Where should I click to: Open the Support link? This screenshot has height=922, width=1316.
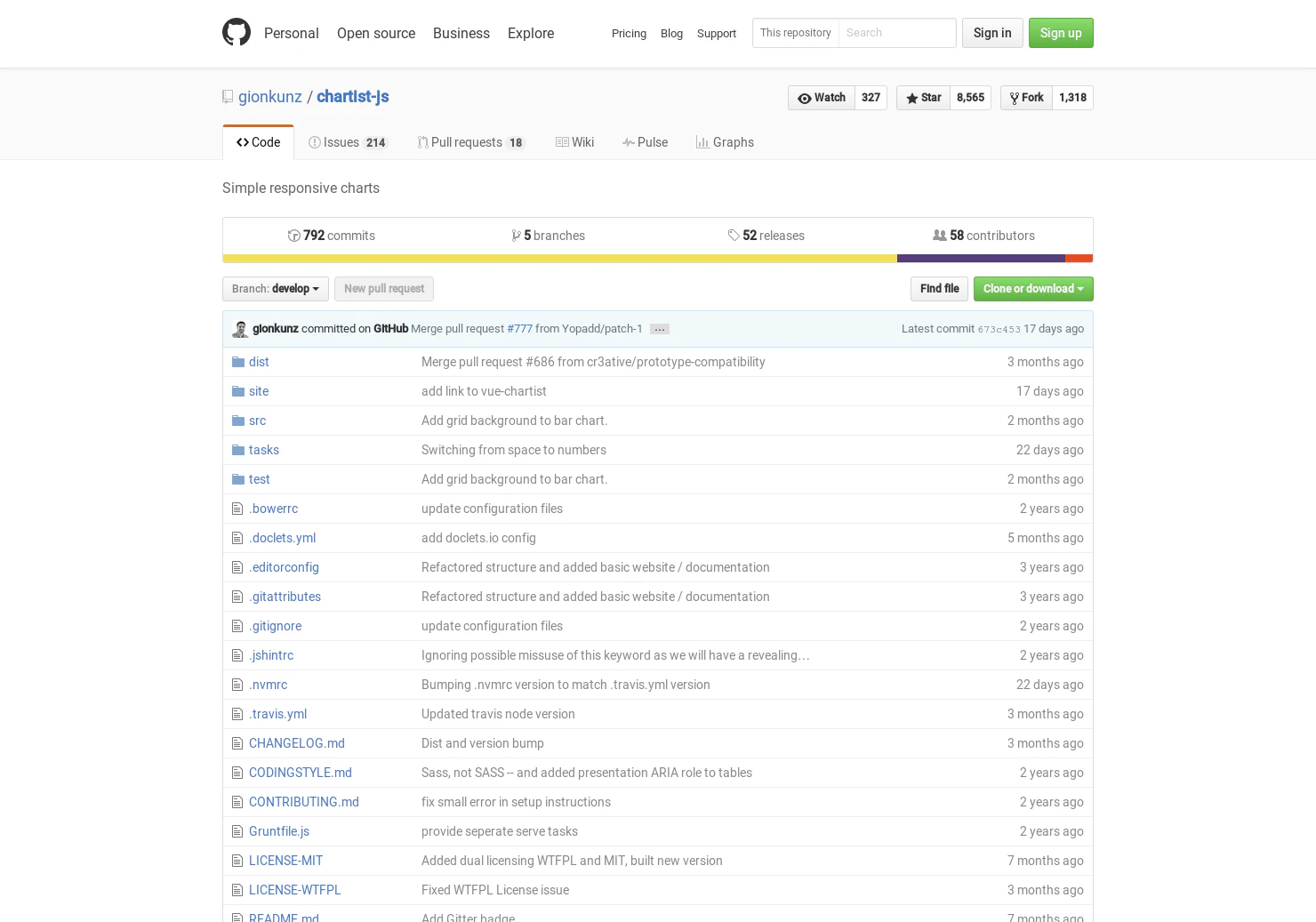coord(717,34)
